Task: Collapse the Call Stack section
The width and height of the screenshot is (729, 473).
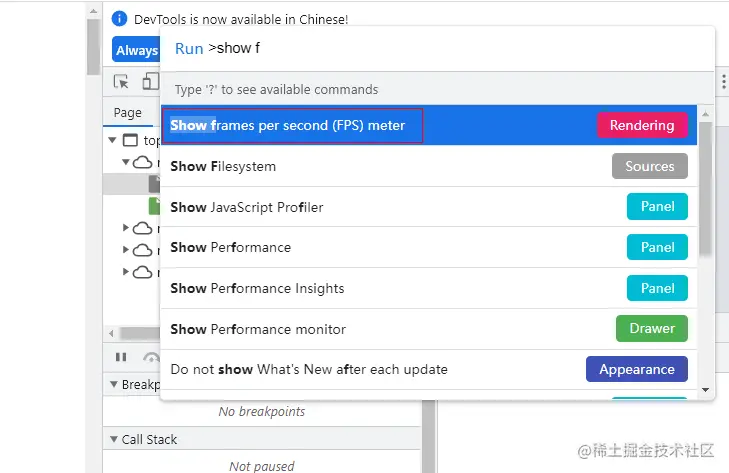Action: 114,439
